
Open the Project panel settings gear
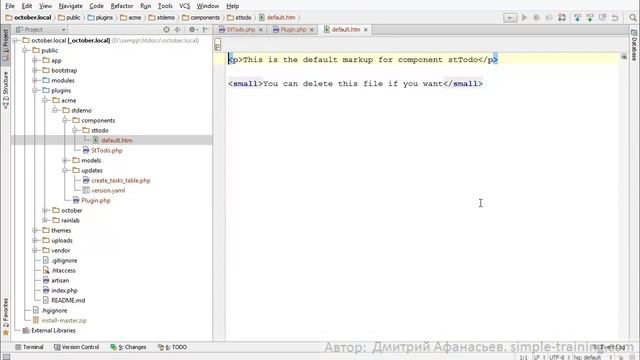coord(192,29)
